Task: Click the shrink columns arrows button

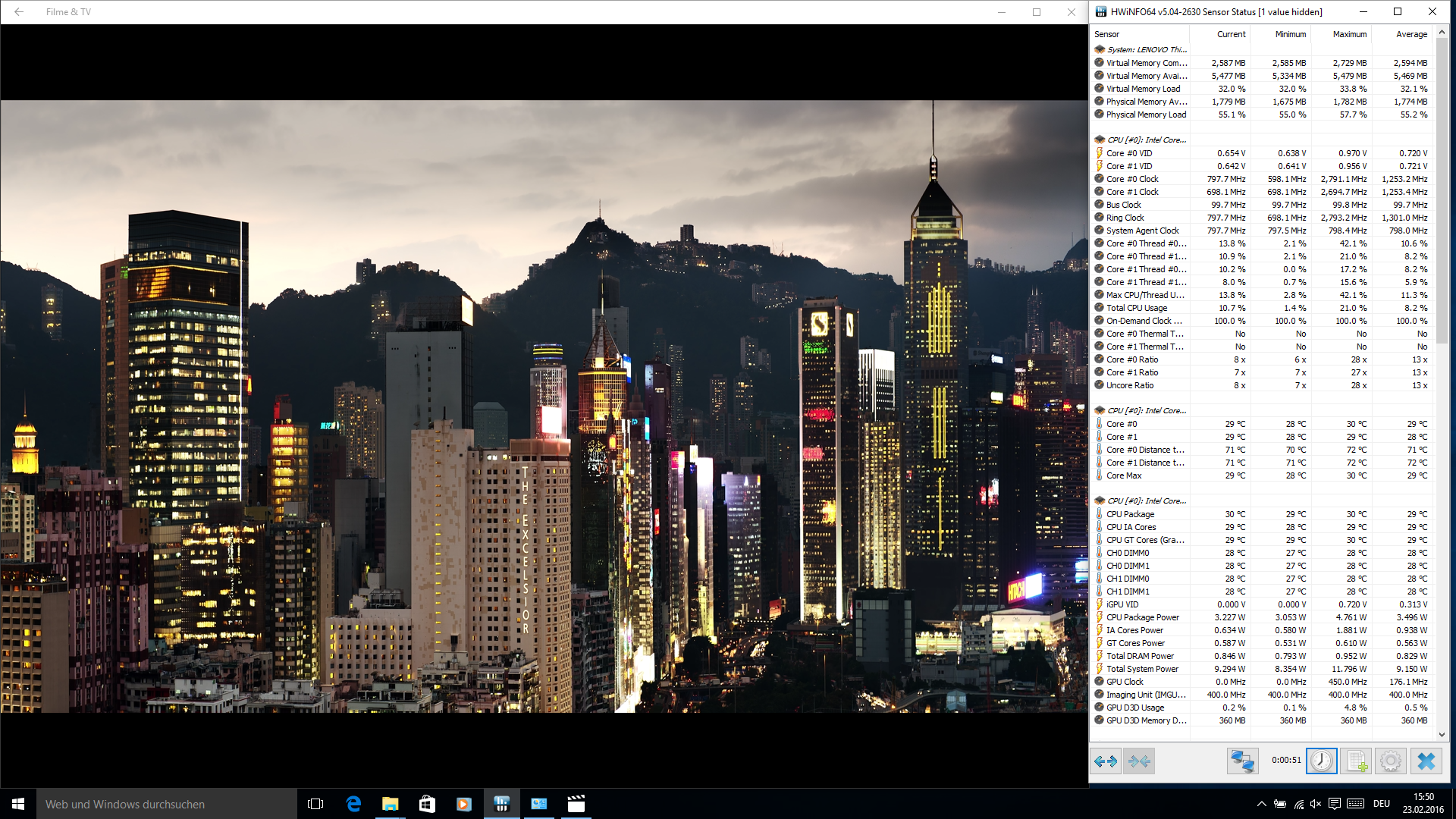Action: tap(1139, 761)
